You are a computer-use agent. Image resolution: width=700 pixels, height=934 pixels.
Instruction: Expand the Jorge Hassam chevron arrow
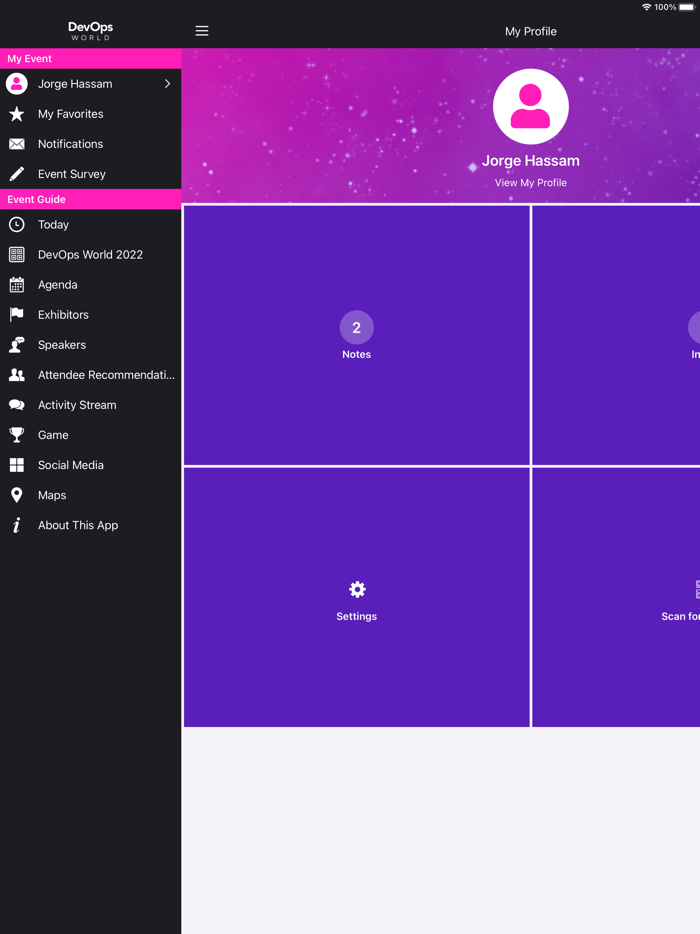tap(167, 84)
